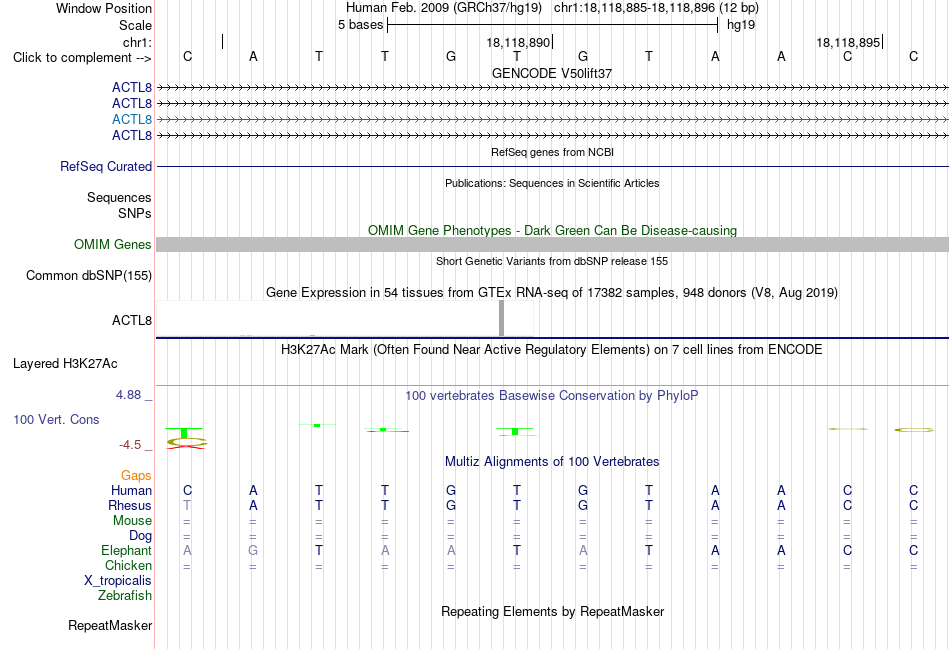The height and width of the screenshot is (649, 950).
Task: Click the chr1: ruler label
Action: 137,42
